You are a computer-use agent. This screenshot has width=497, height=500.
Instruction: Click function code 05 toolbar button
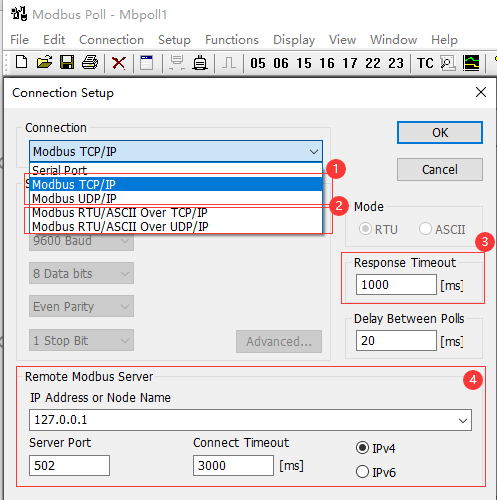(258, 63)
